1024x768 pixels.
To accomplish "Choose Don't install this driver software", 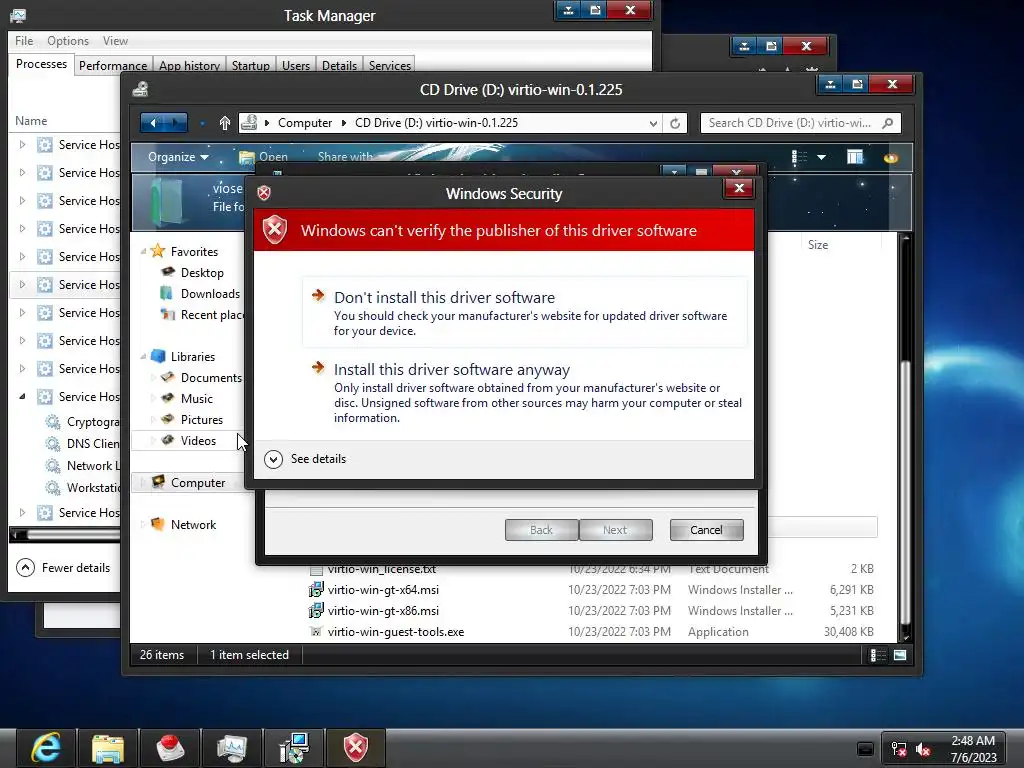I will coord(524,312).
